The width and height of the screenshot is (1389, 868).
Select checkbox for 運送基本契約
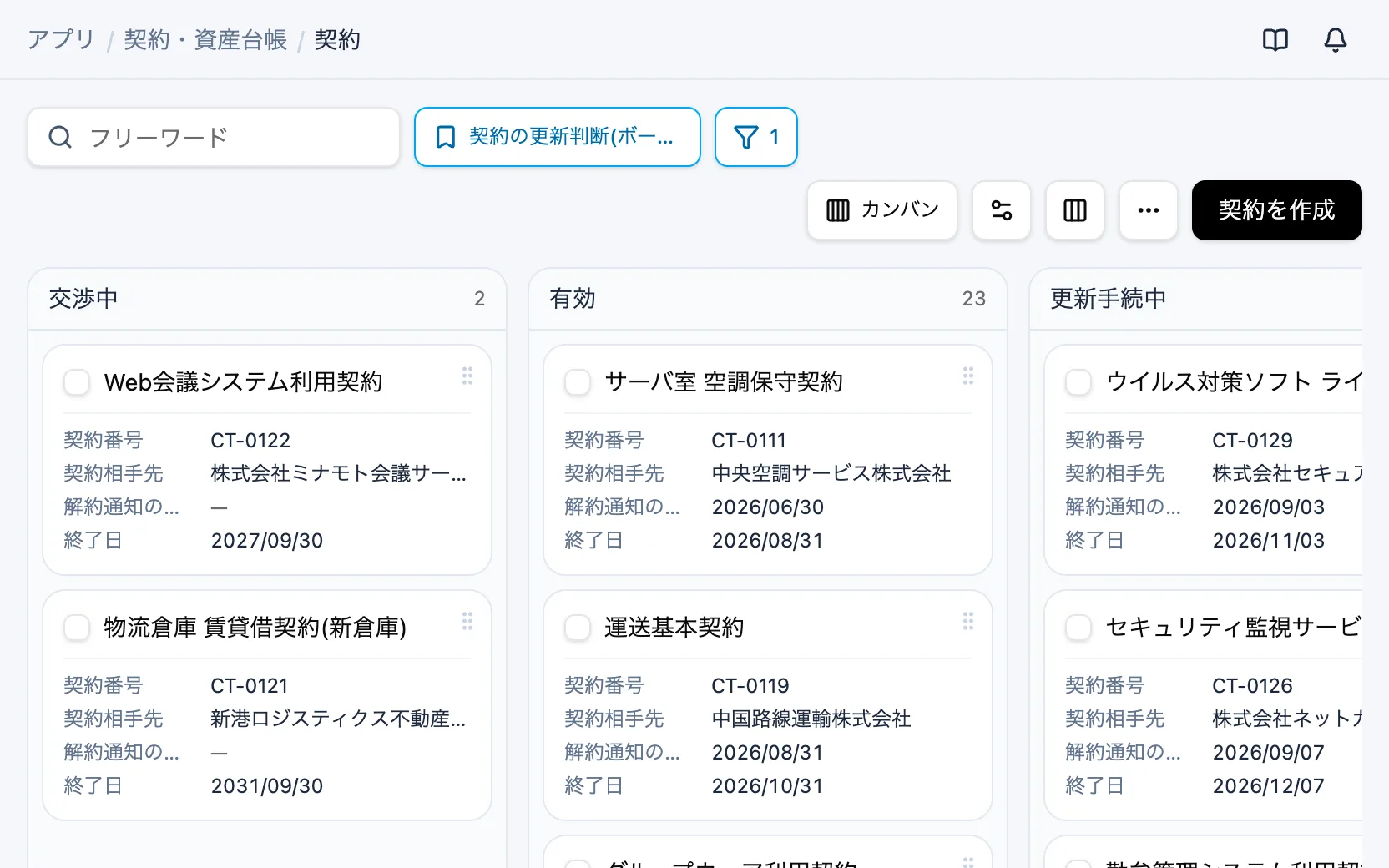click(578, 628)
